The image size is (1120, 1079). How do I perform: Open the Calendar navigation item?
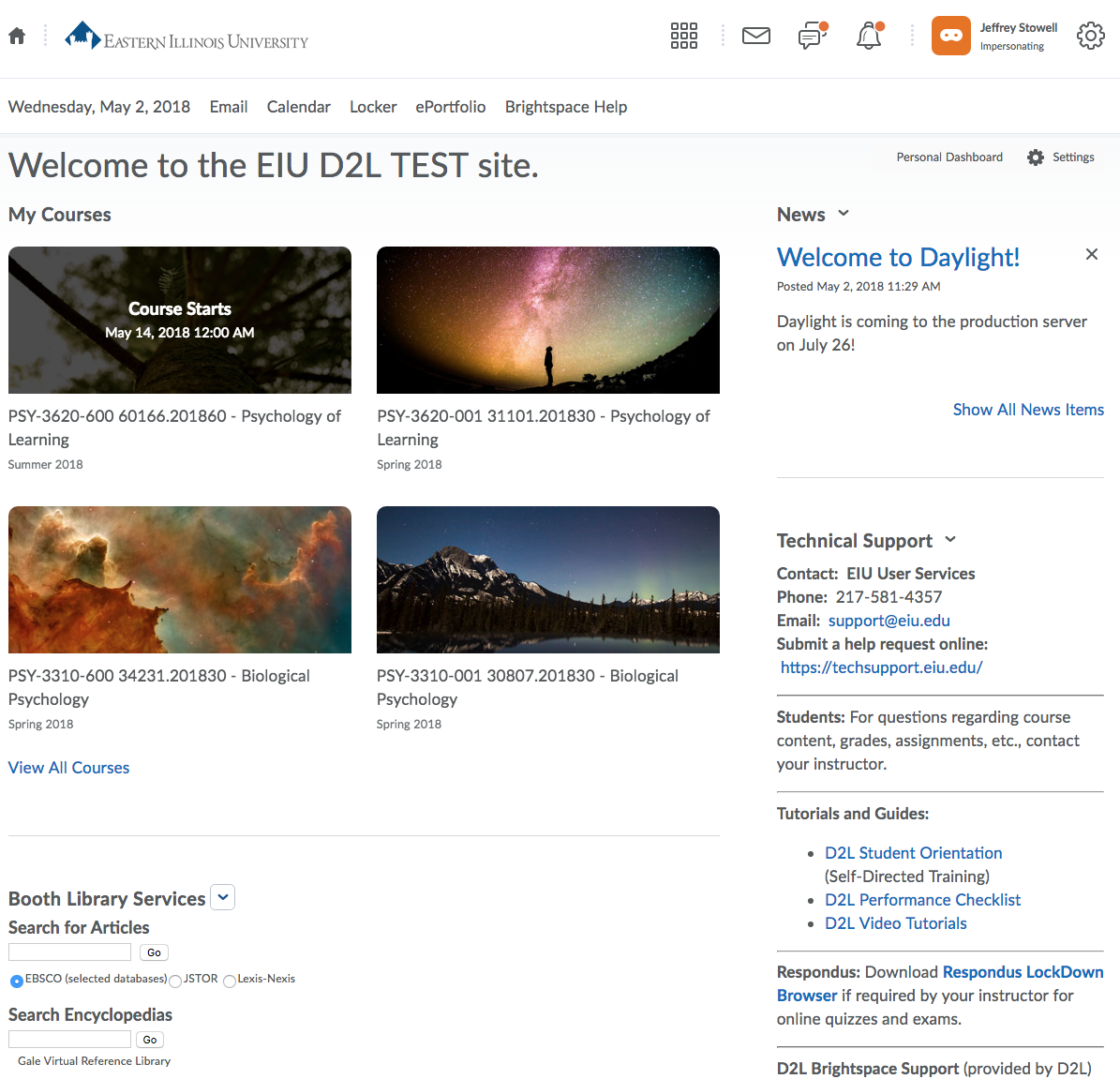click(298, 107)
